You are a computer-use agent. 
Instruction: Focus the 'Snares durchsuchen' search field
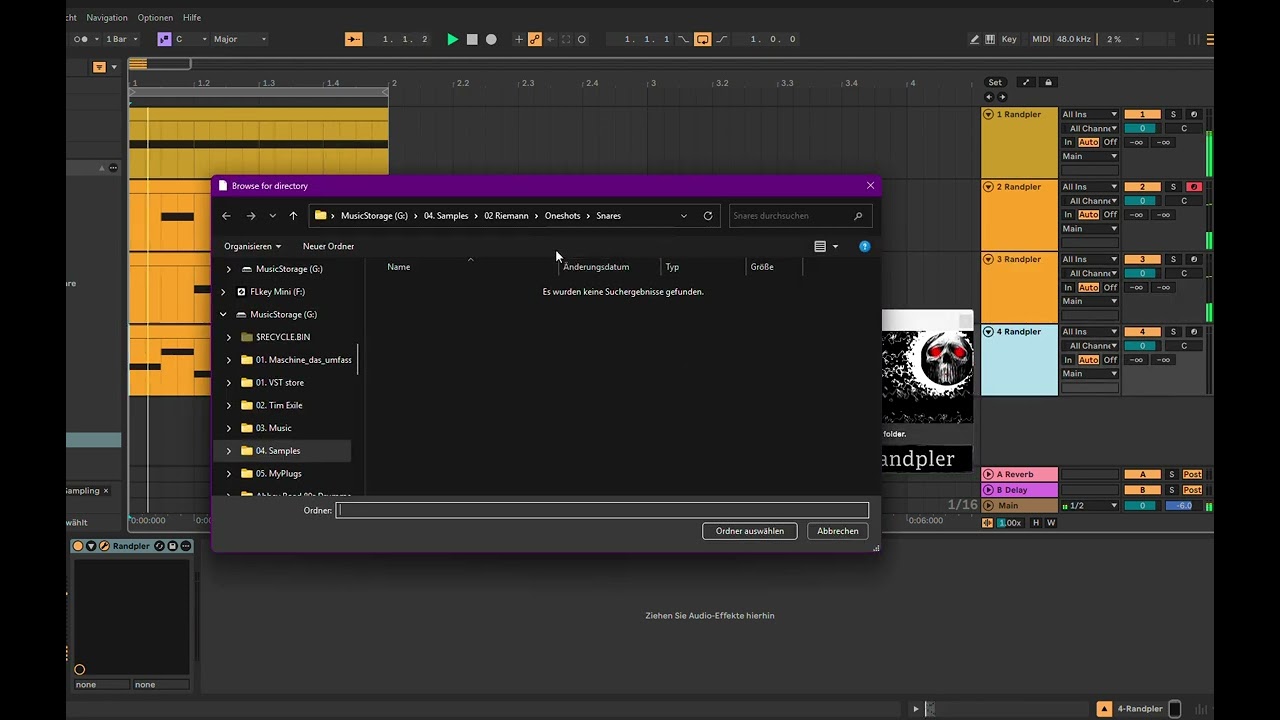(x=800, y=216)
